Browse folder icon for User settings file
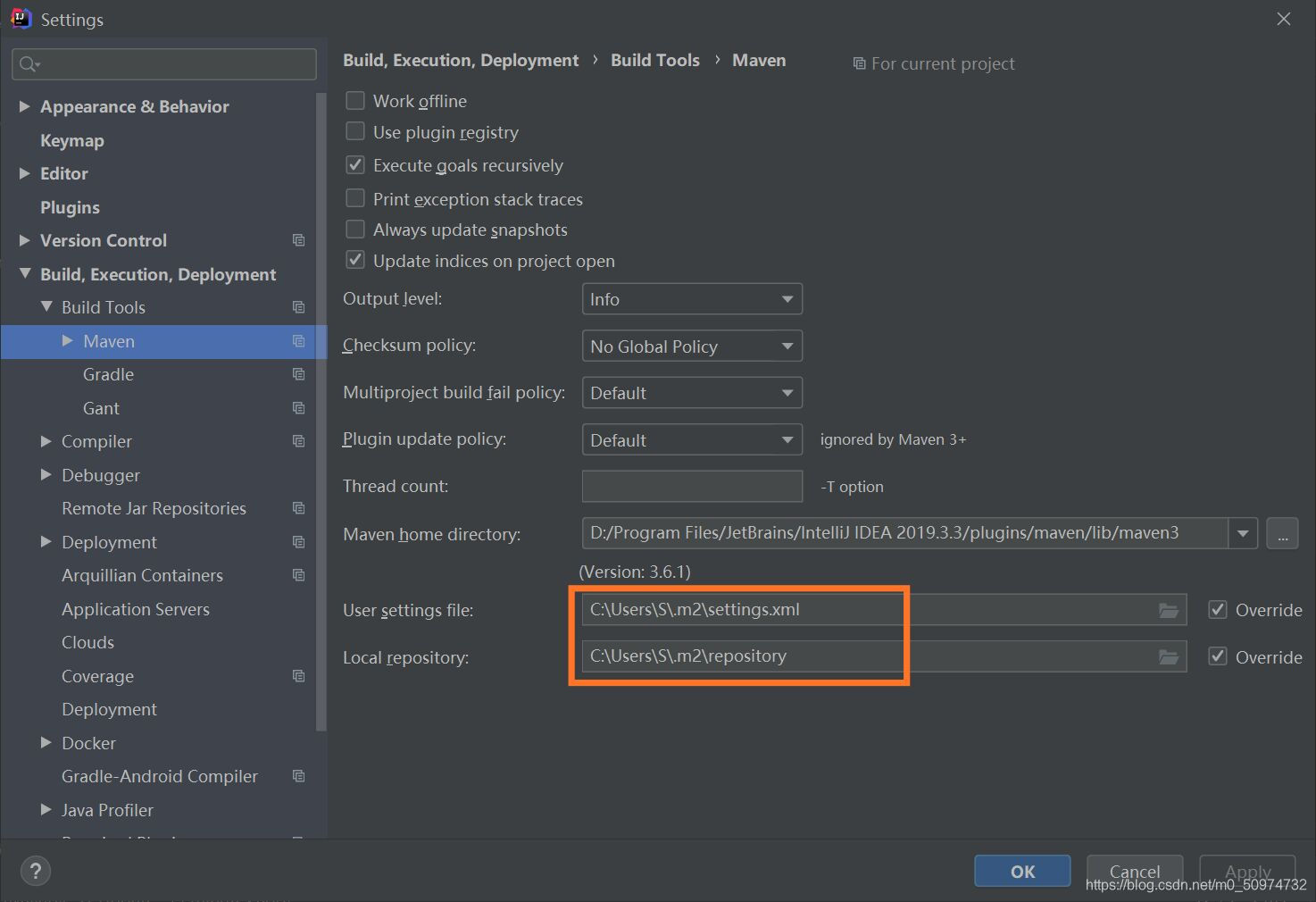The width and height of the screenshot is (1316, 902). 1168,610
